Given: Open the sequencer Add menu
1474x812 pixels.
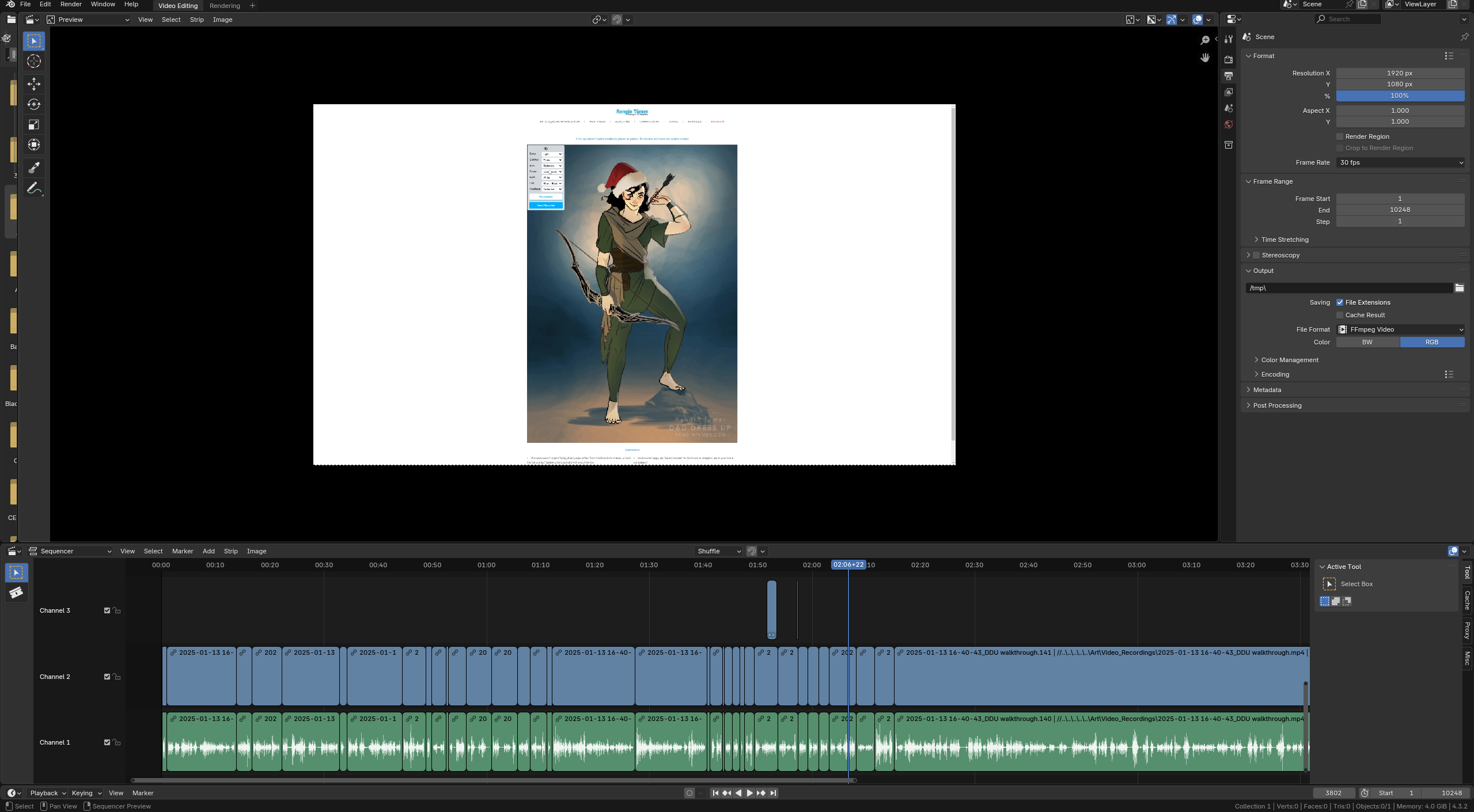Looking at the screenshot, I should tap(209, 551).
